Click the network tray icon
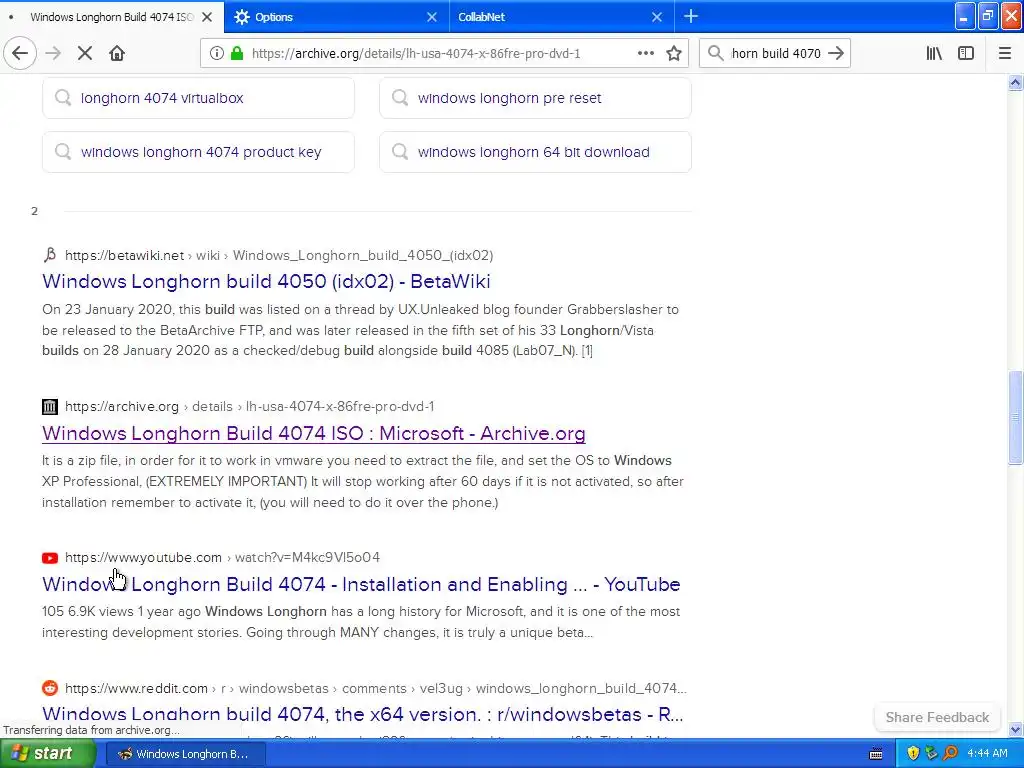Viewport: 1024px width, 768px height. pyautogui.click(x=931, y=754)
